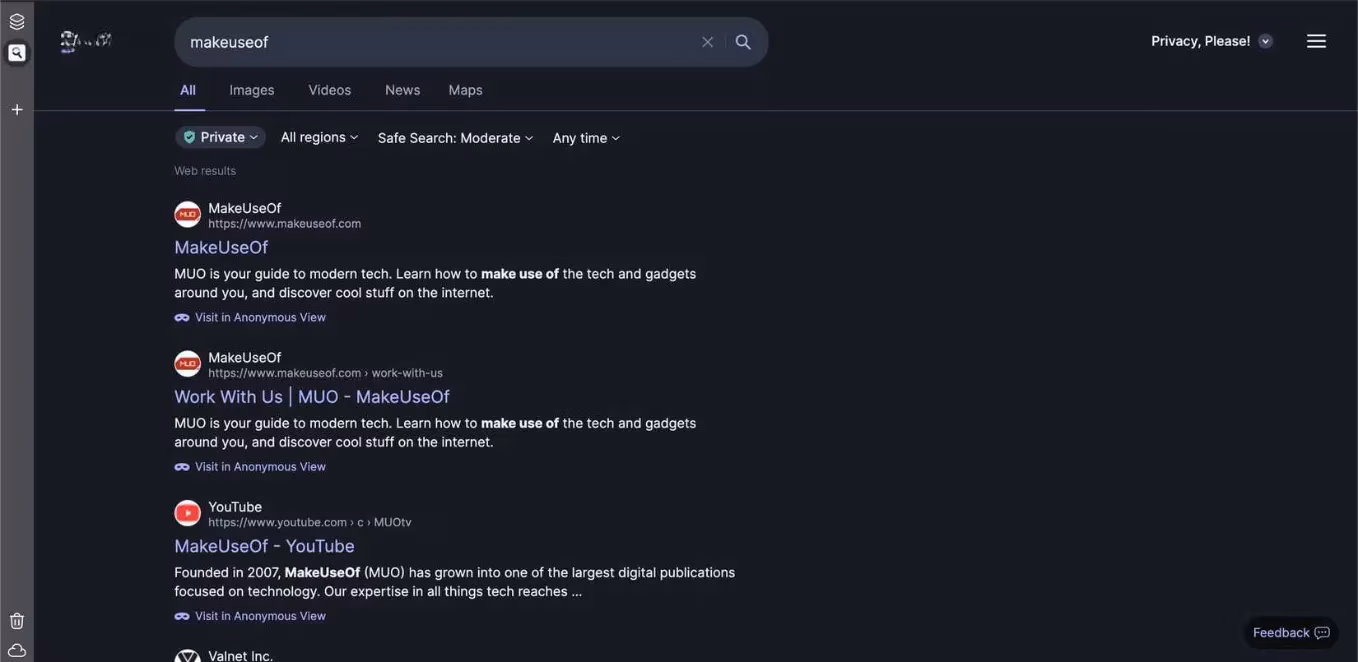
Task: Expand the Any time filter
Action: click(x=586, y=138)
